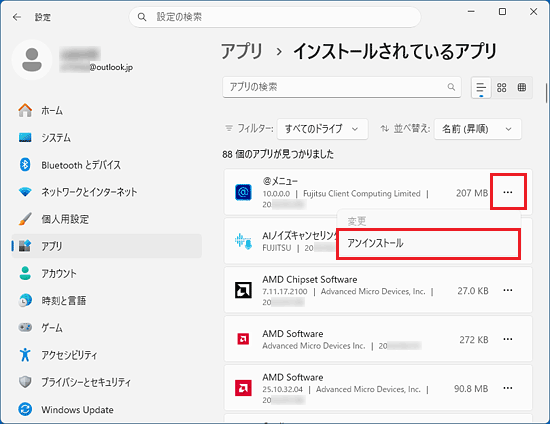Click the version 7.11.17.2100 text
This screenshot has height=424, width=550.
click(x=285, y=291)
